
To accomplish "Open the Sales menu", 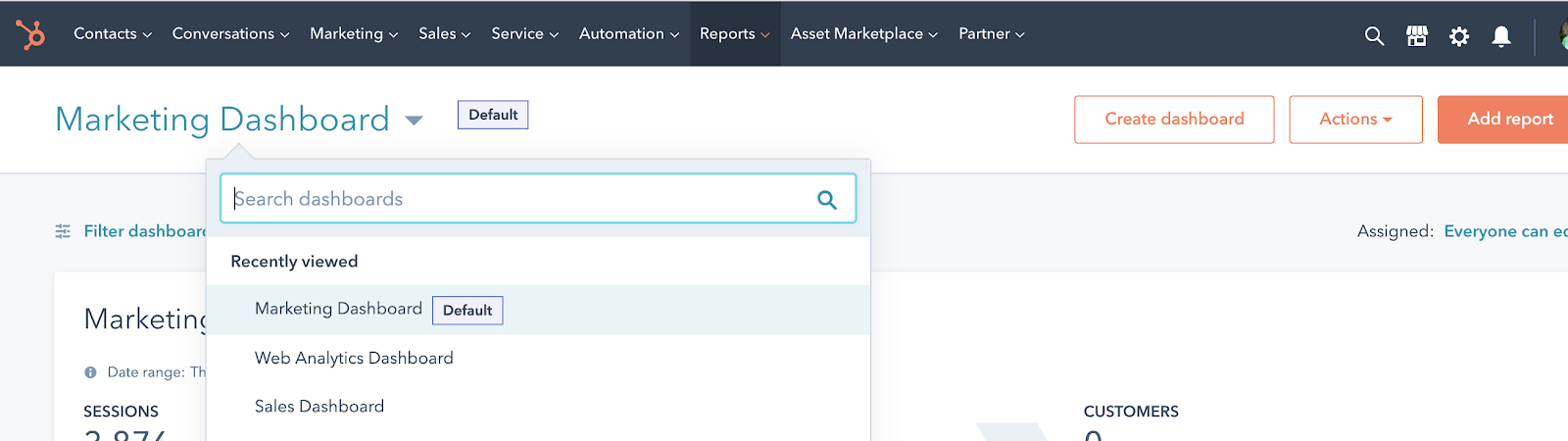I will 445,33.
